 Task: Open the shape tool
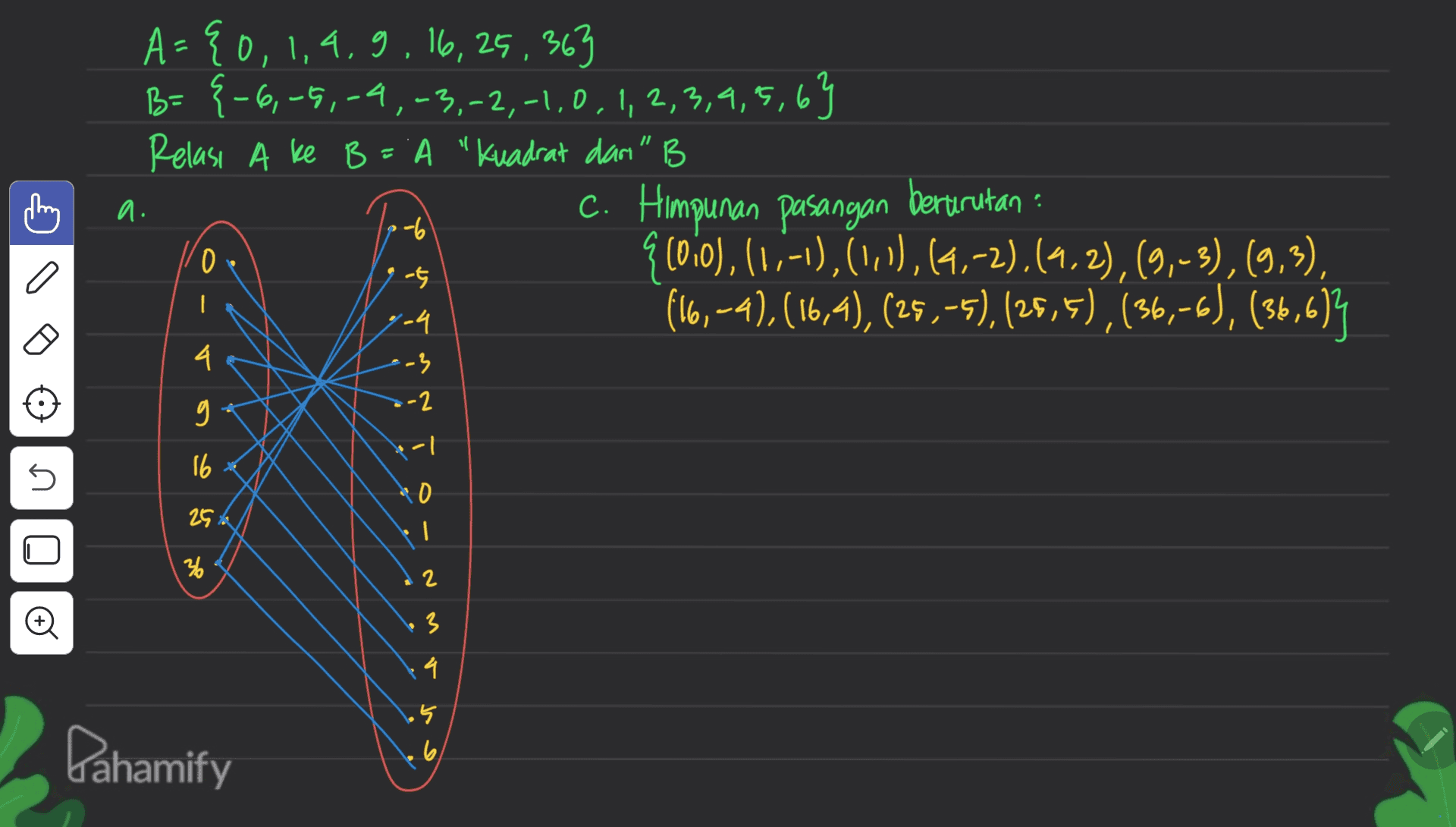pos(42,550)
